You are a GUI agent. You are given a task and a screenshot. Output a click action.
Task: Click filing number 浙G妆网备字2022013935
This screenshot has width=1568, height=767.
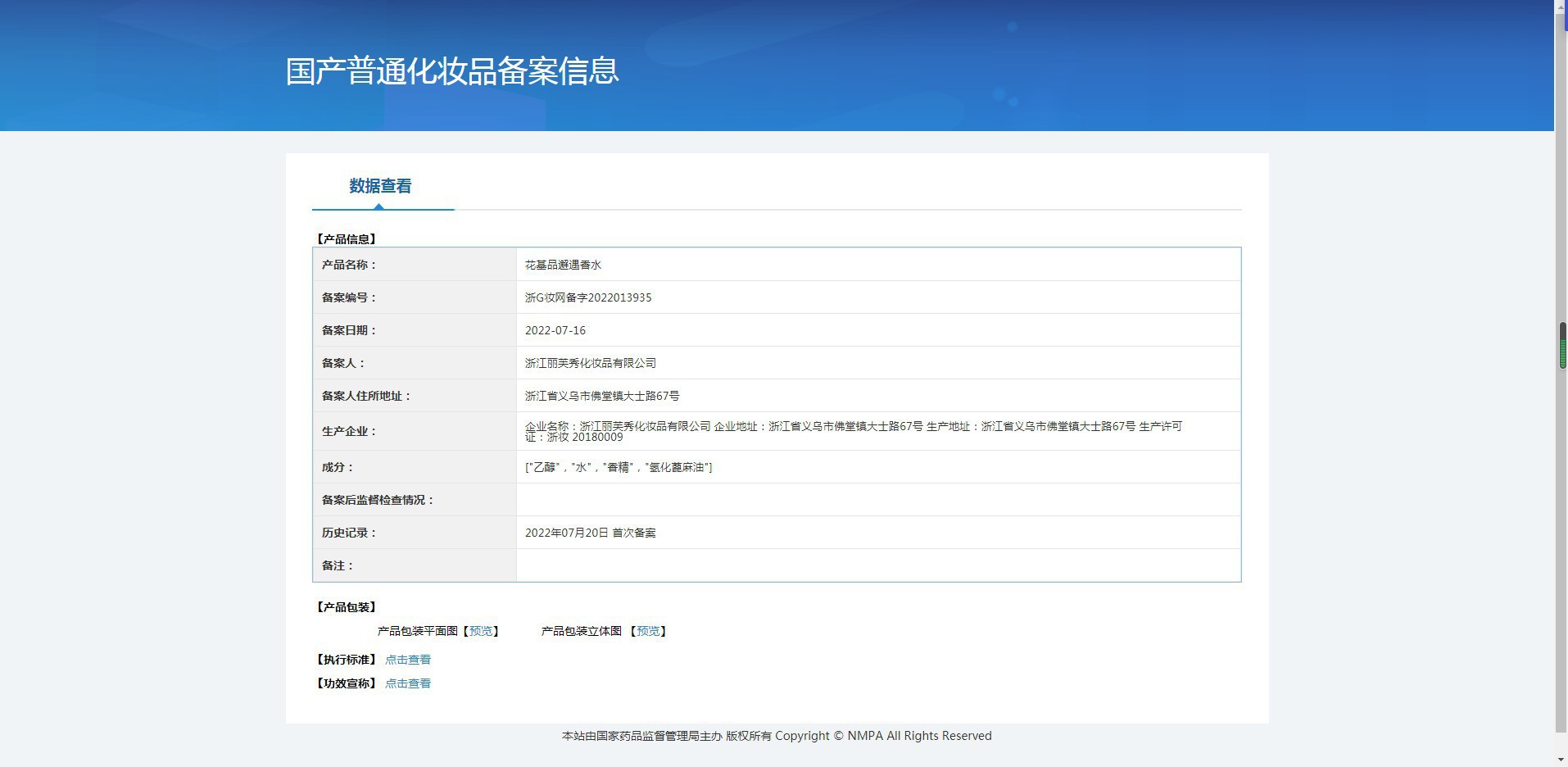588,297
